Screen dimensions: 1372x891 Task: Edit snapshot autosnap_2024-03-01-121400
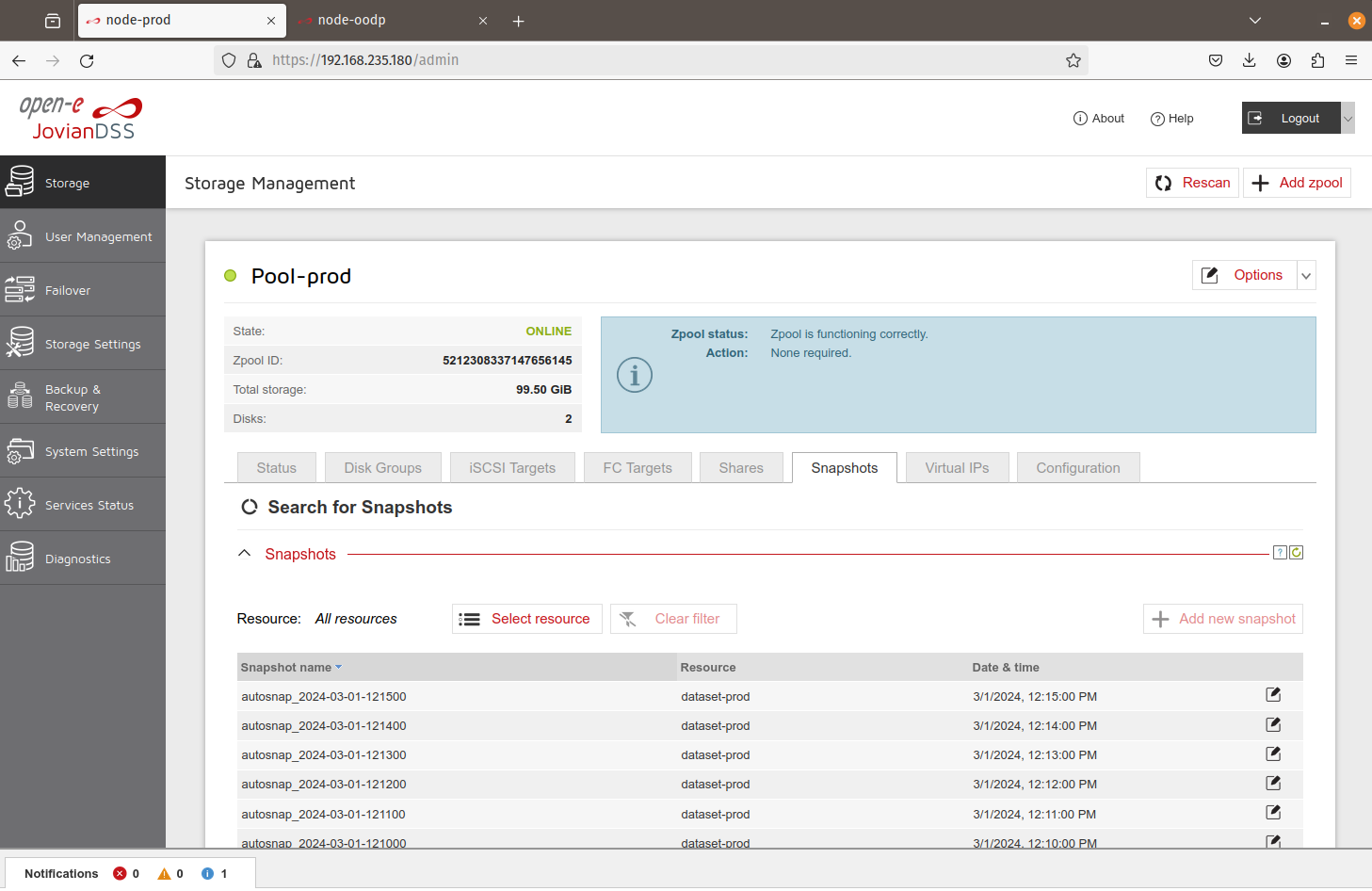1273,724
